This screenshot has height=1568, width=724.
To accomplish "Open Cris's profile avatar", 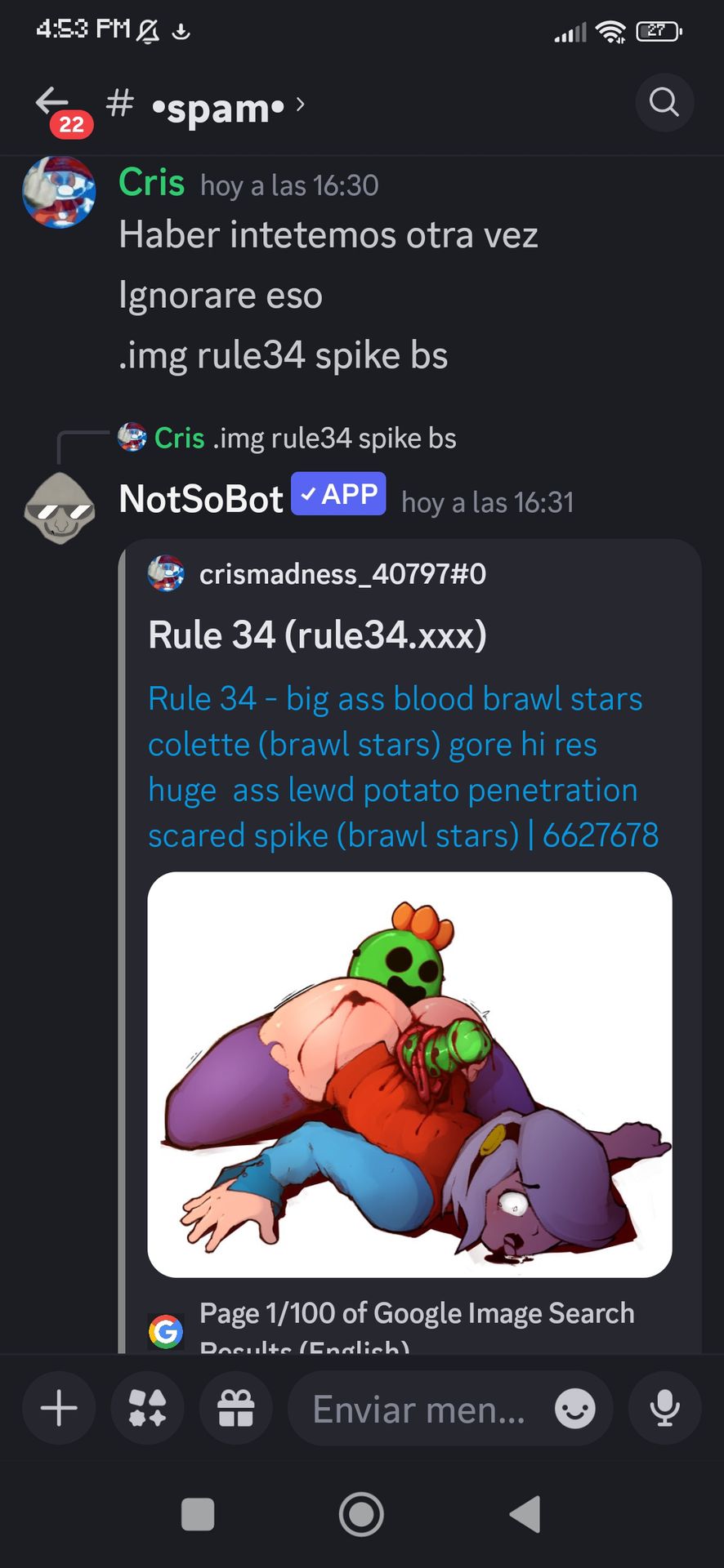I will (x=59, y=192).
